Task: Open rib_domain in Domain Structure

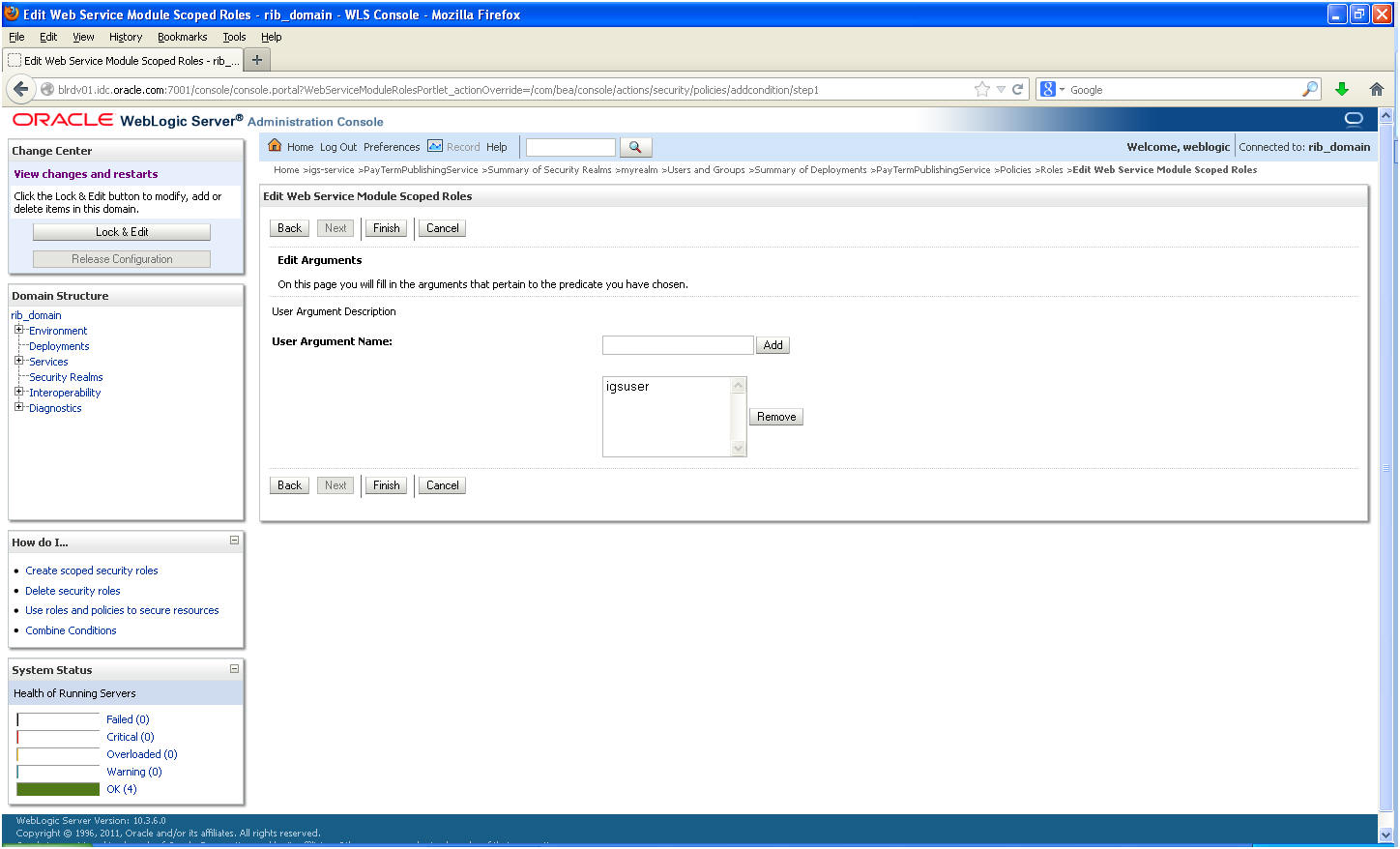Action: (x=36, y=315)
